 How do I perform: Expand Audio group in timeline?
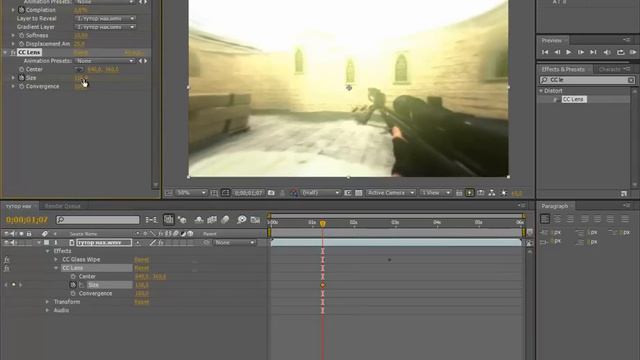47,310
